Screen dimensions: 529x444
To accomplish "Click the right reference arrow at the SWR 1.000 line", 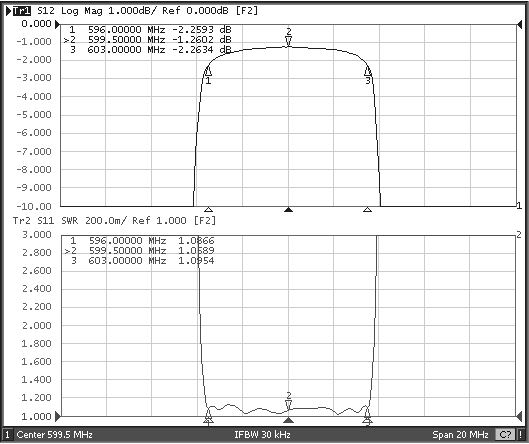I will (x=520, y=416).
